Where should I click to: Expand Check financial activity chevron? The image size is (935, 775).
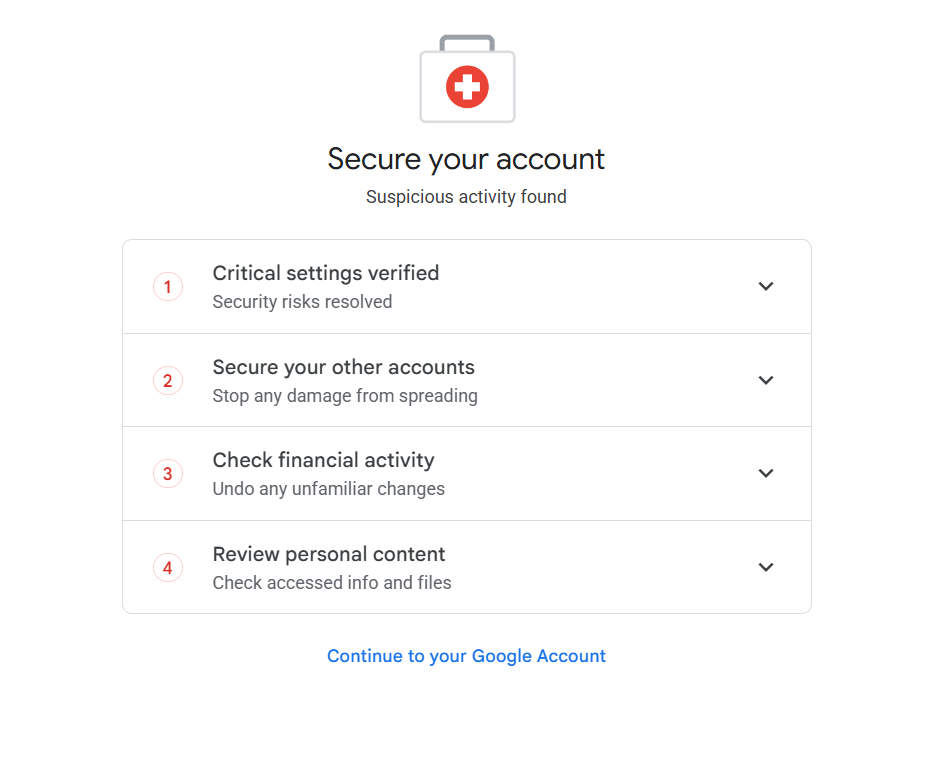[766, 473]
